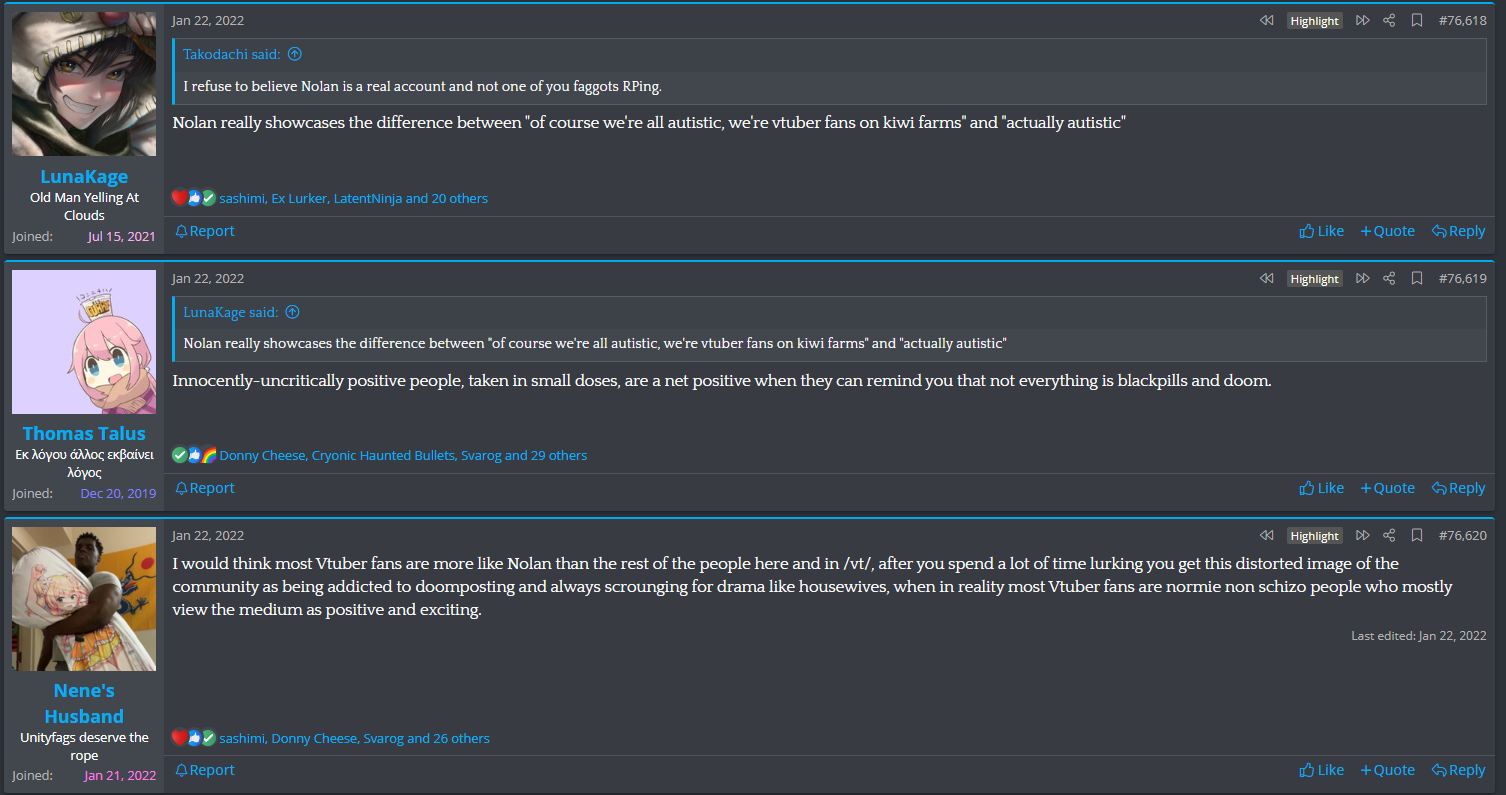Like Thomas Talus's post

click(x=1321, y=488)
